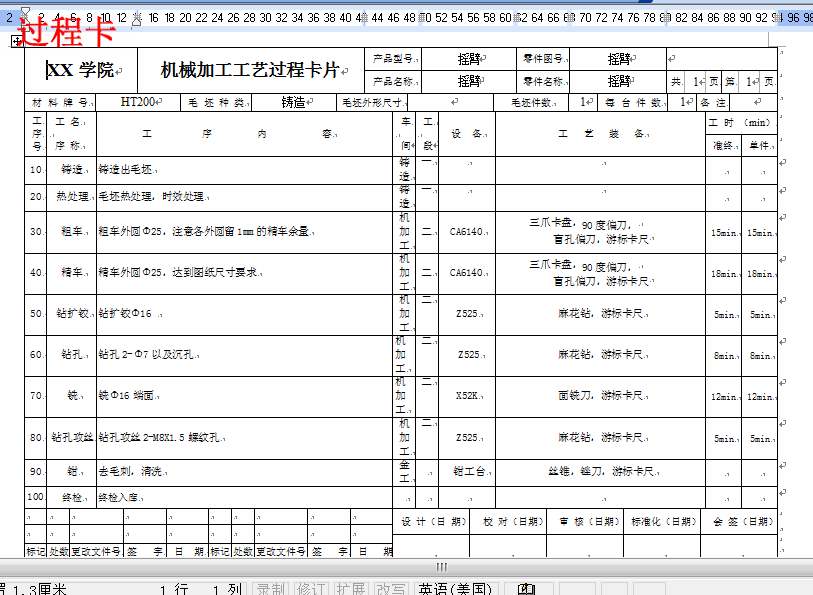Toggle 修订 track changes in status bar

310,589
